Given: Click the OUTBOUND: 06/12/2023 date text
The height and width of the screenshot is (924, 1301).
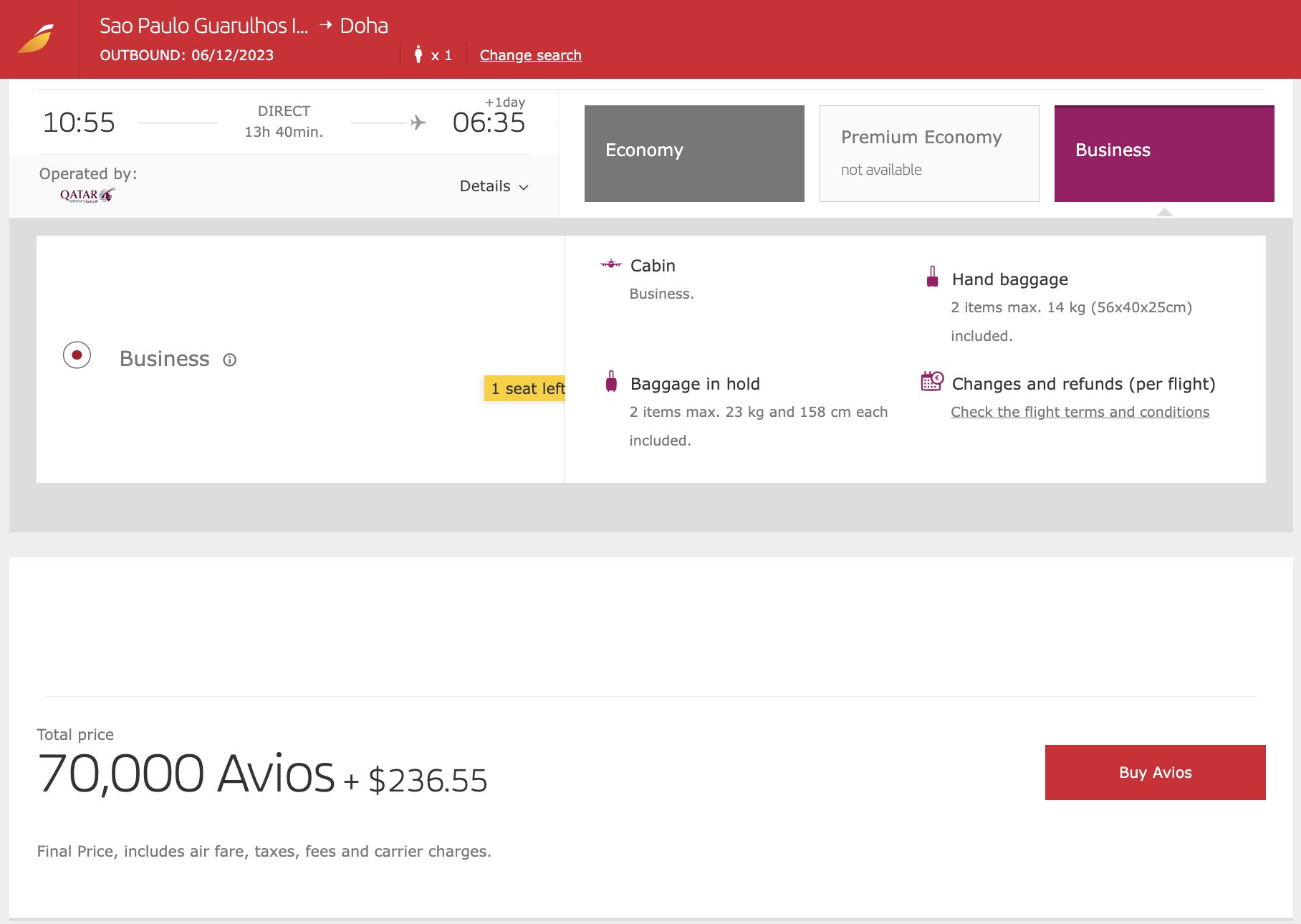Looking at the screenshot, I should click(186, 55).
